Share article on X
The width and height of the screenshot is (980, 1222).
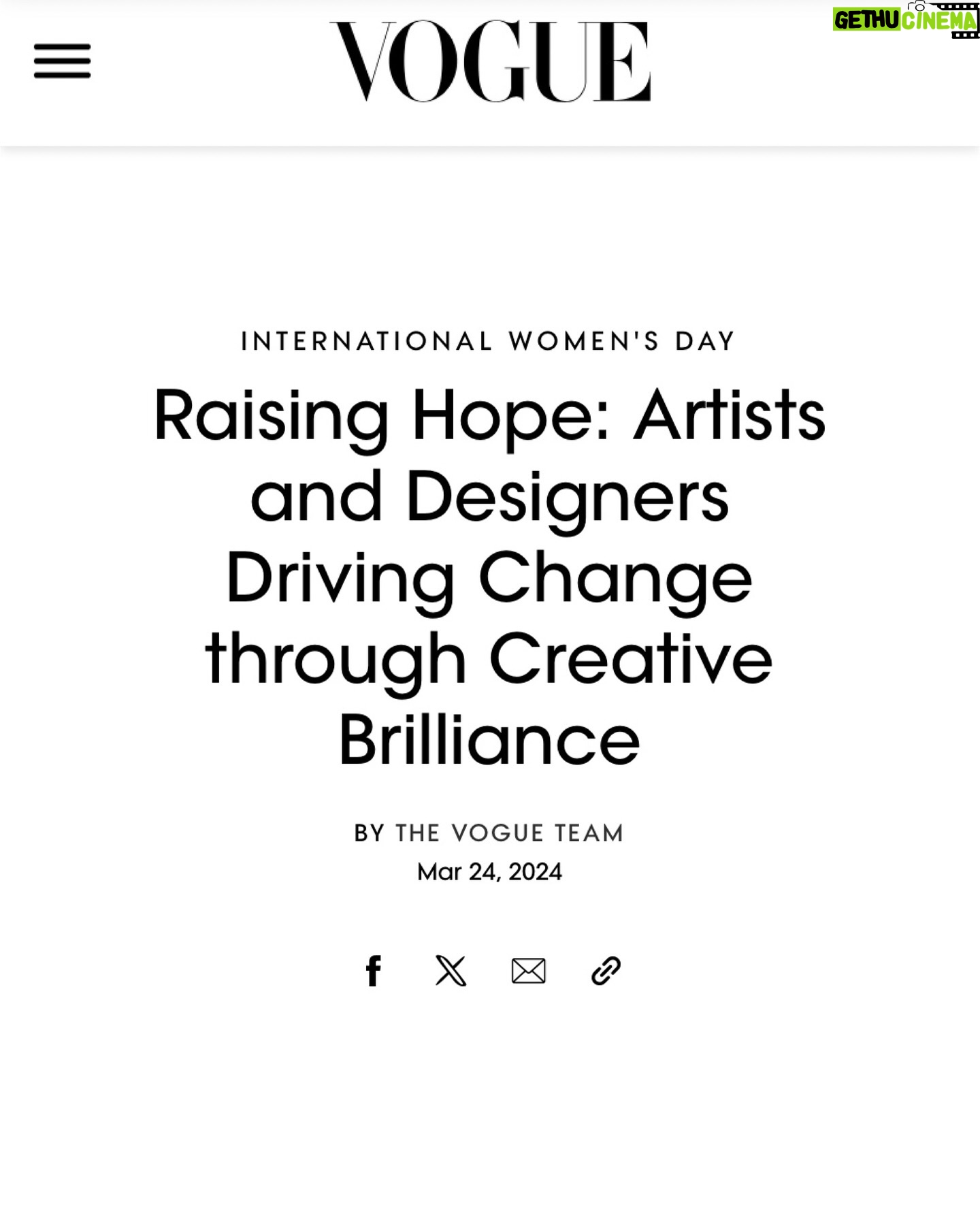[x=451, y=971]
